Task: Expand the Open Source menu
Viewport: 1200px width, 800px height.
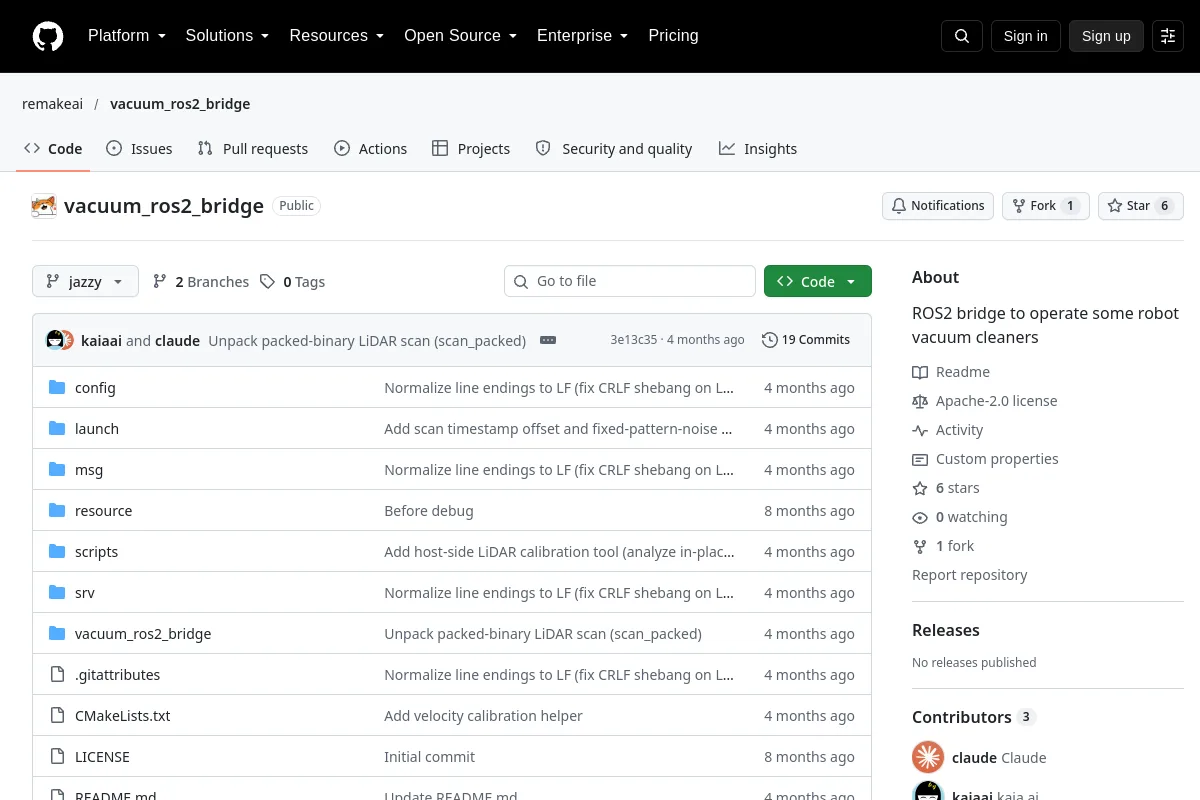Action: pyautogui.click(x=460, y=36)
